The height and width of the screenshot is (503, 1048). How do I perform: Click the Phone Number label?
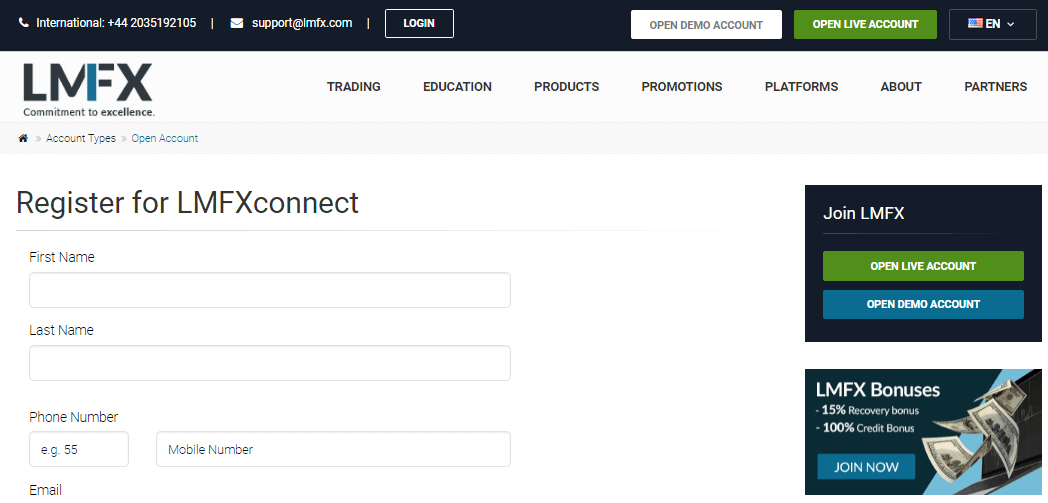74,417
